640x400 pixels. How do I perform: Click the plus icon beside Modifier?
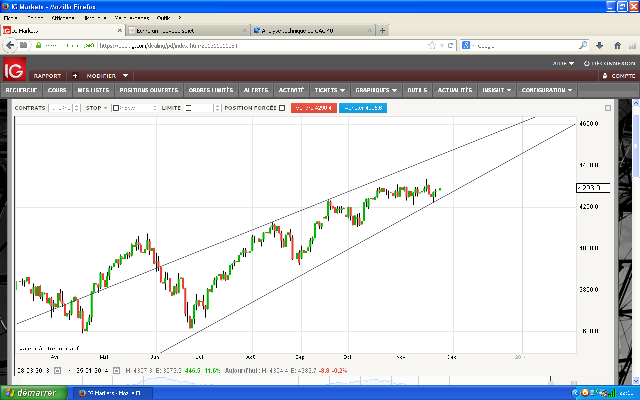[75, 76]
